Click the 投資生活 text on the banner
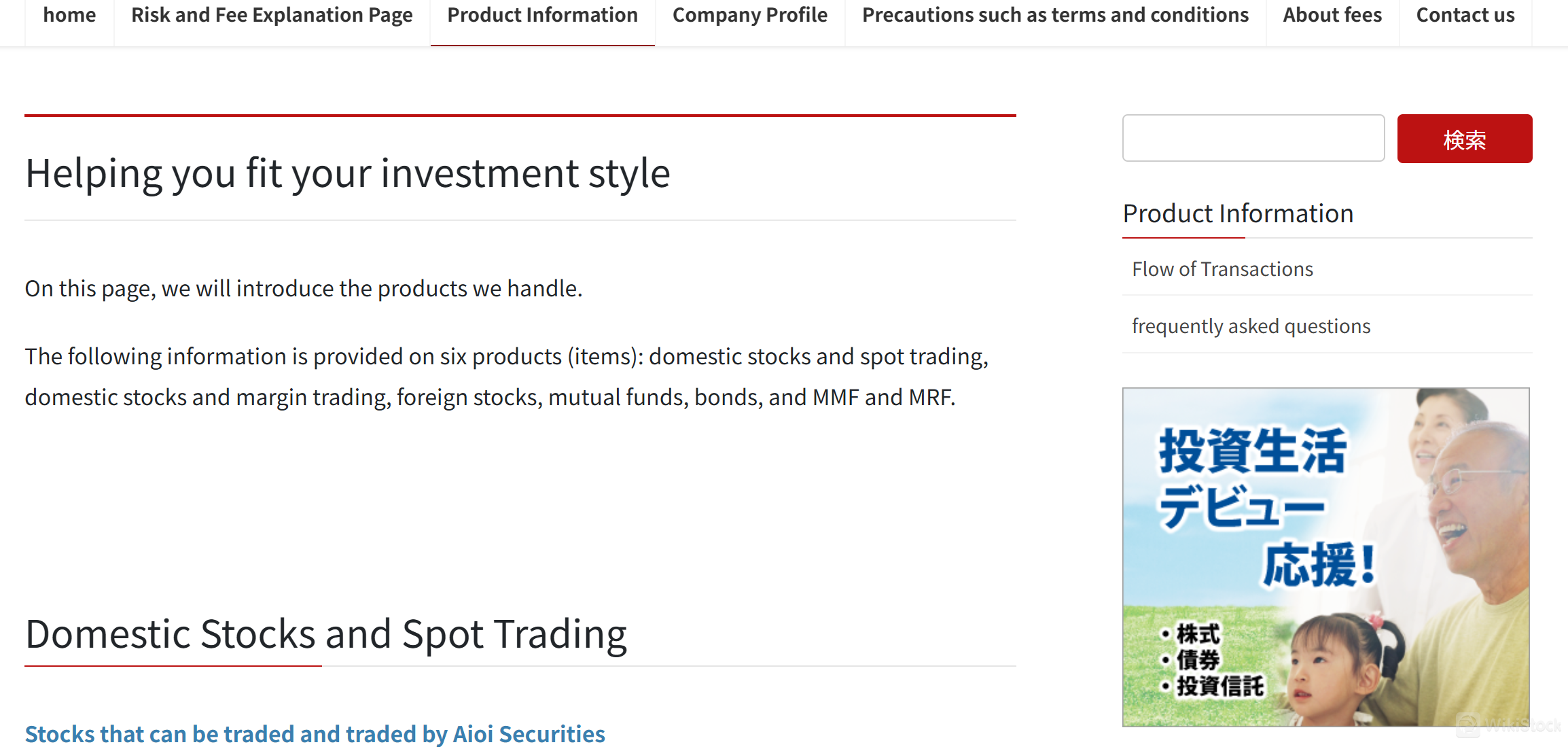This screenshot has width=1568, height=749. click(x=1252, y=451)
